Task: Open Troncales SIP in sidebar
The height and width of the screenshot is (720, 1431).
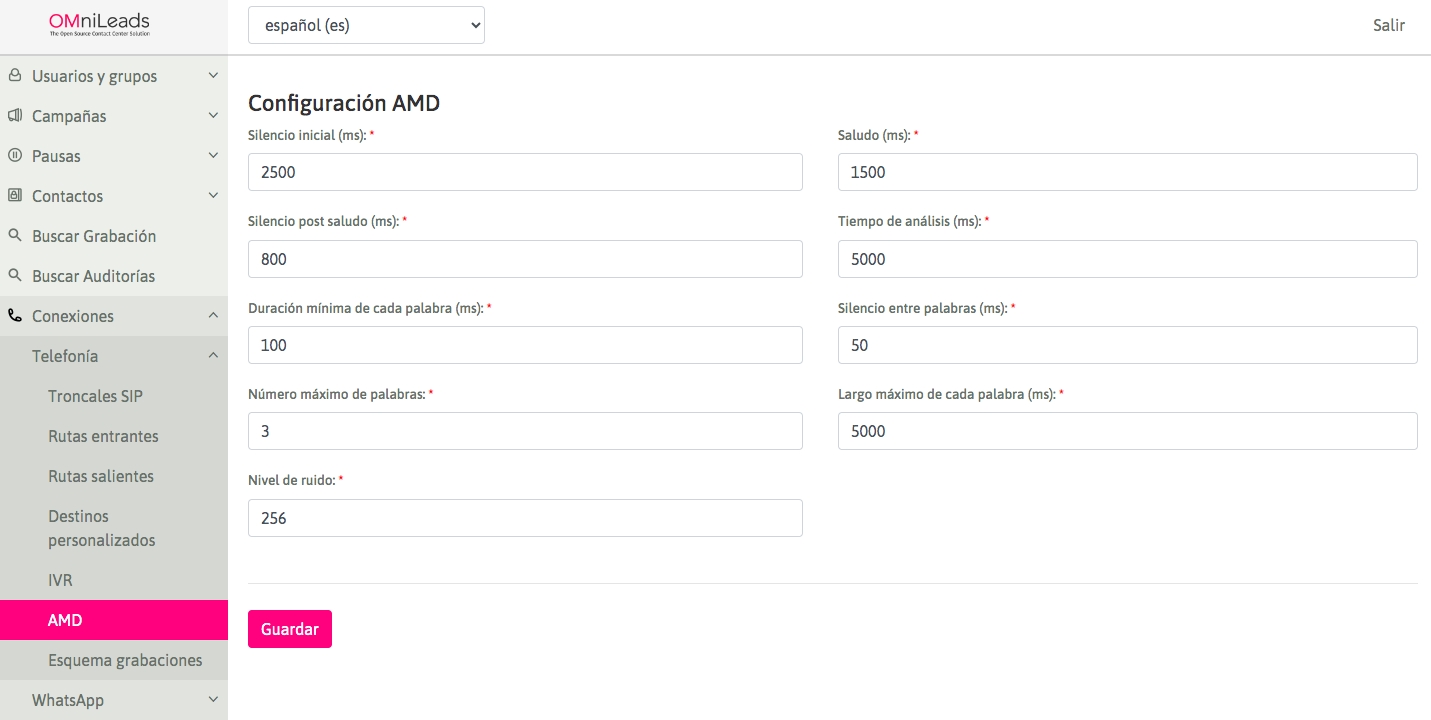Action: coord(95,396)
